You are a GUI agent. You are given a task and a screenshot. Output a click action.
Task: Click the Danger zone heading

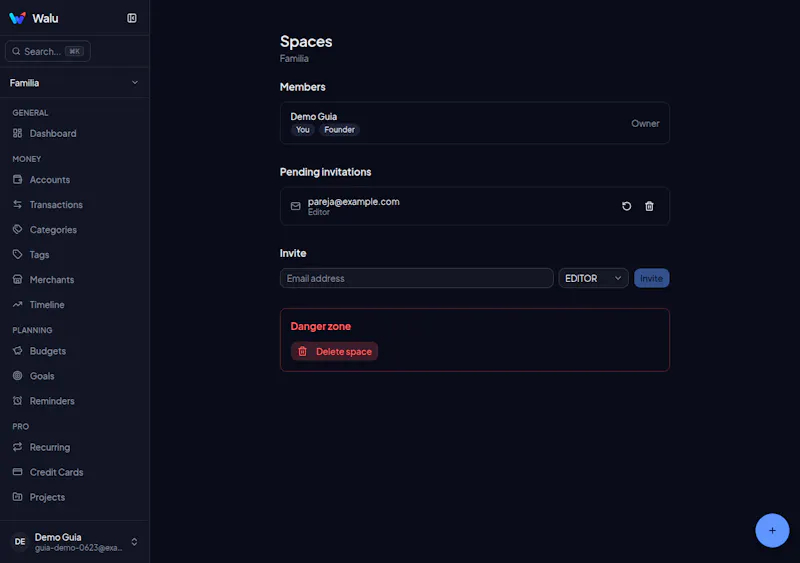(x=320, y=326)
